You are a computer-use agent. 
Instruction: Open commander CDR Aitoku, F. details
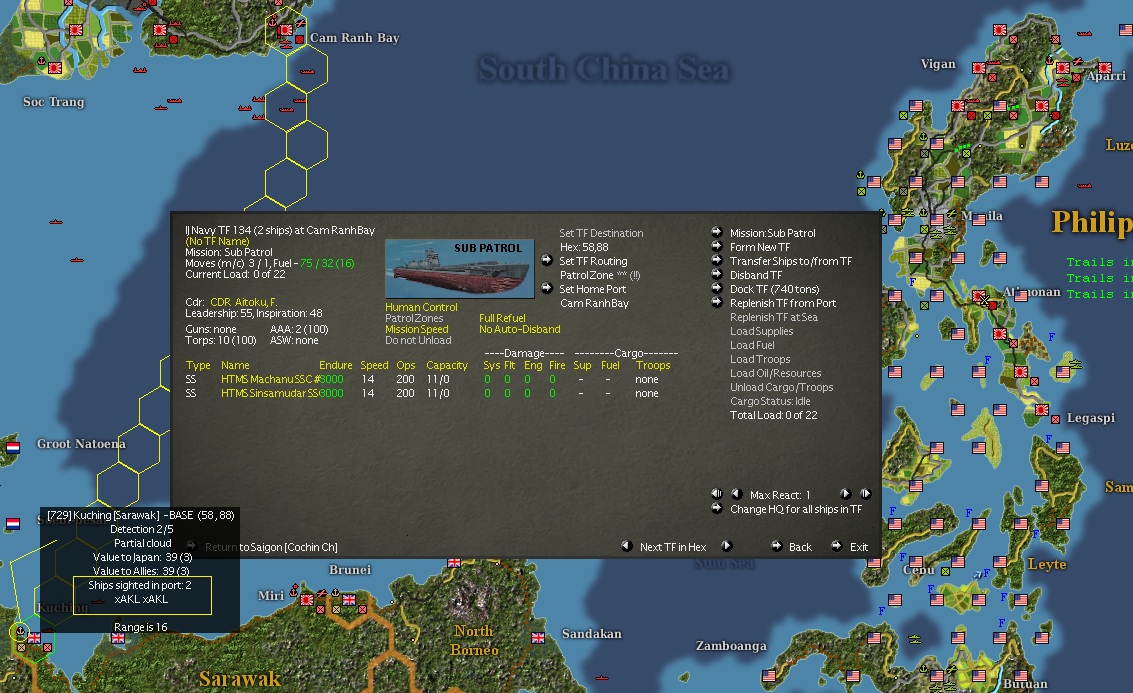[244, 302]
